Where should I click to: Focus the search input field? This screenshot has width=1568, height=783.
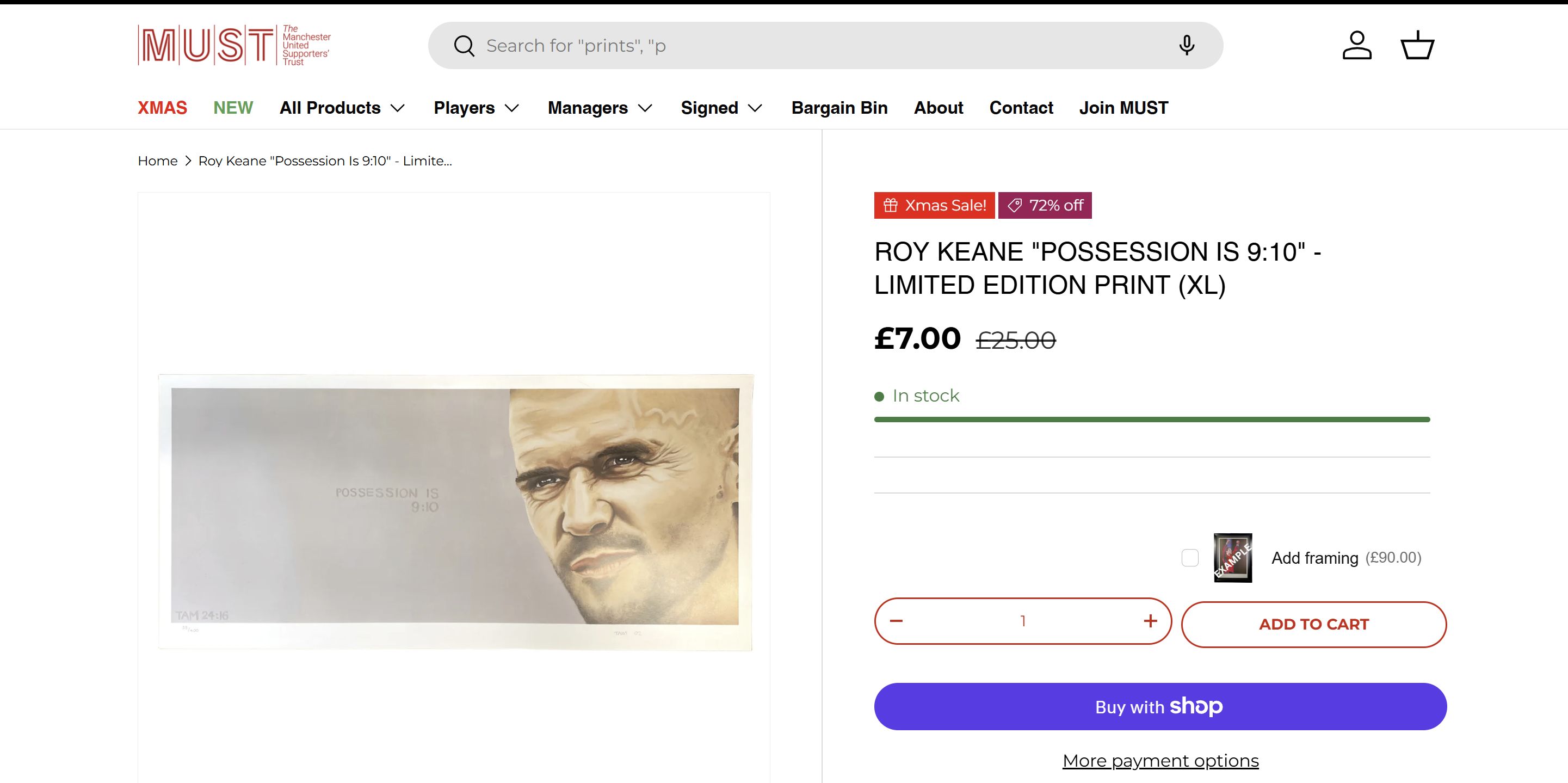point(822,46)
